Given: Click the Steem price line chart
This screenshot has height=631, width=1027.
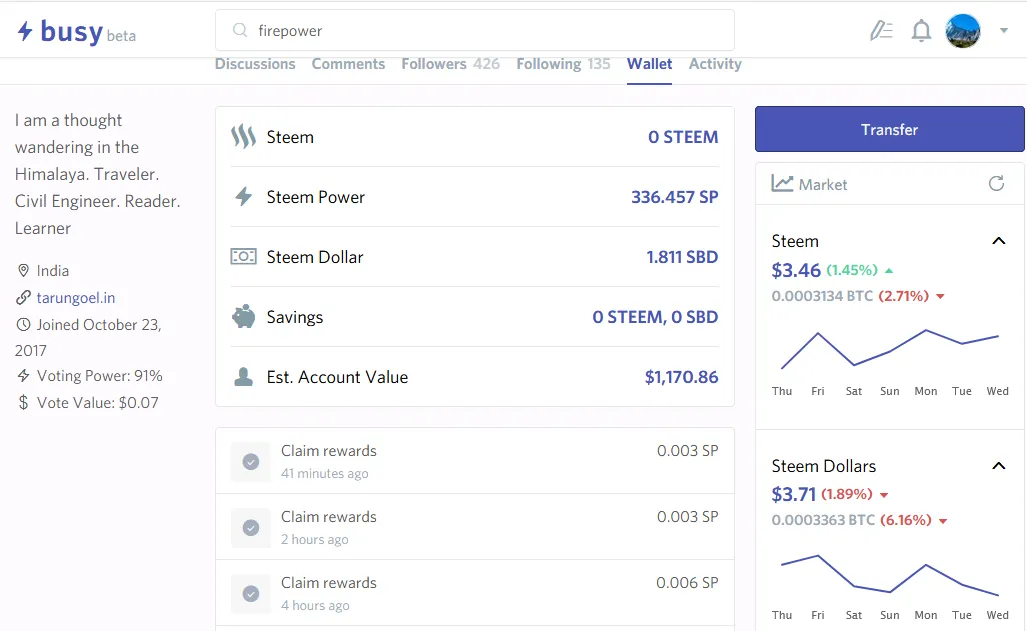Looking at the screenshot, I should click(x=889, y=349).
